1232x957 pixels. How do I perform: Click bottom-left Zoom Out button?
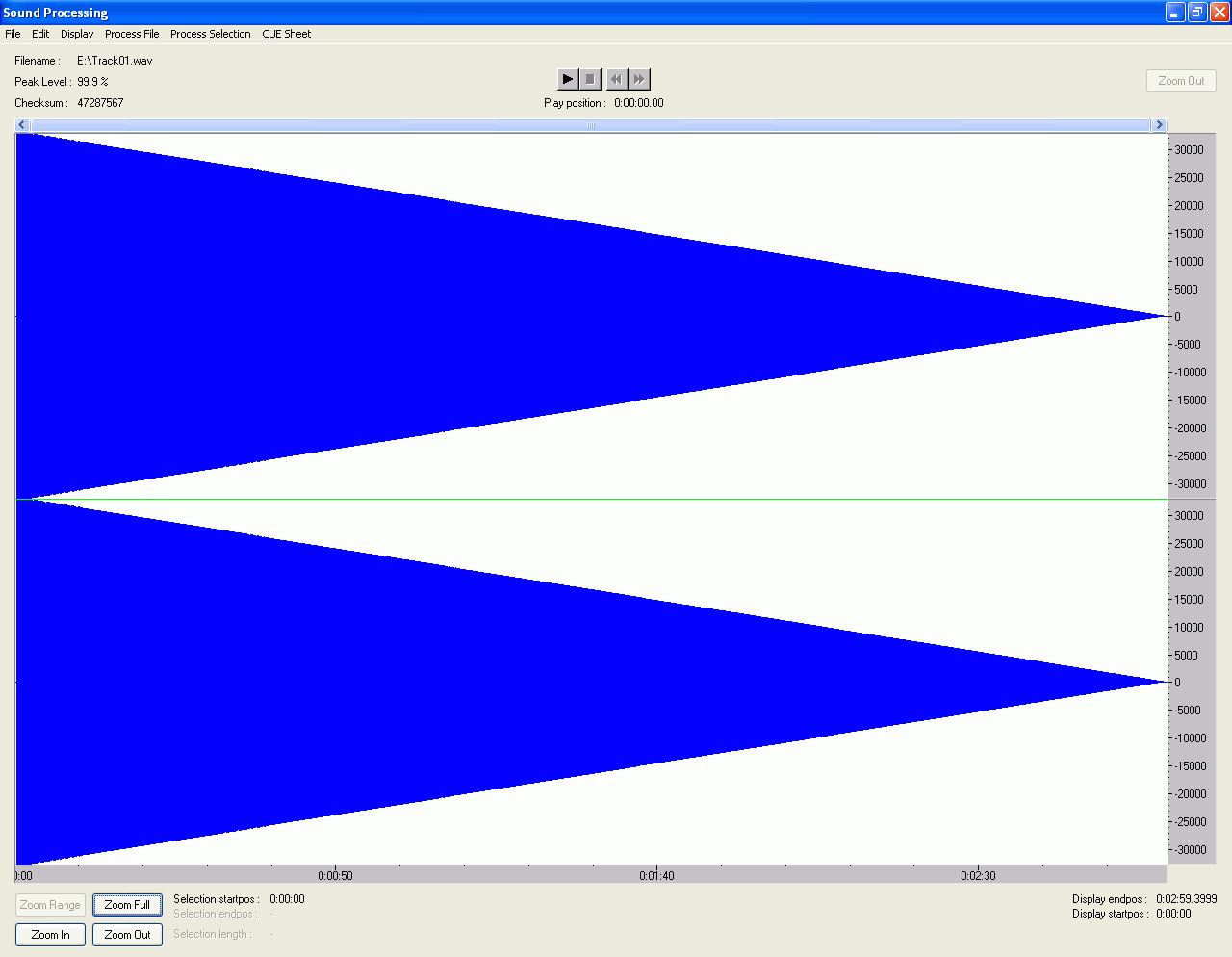[127, 935]
